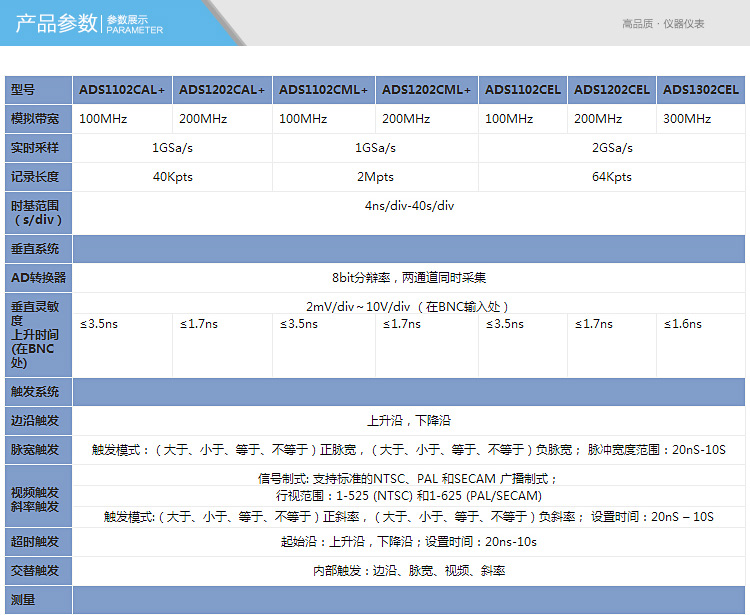Click the ≤1.6ns rise time cell
This screenshot has height=615, width=750.
[x=683, y=324]
